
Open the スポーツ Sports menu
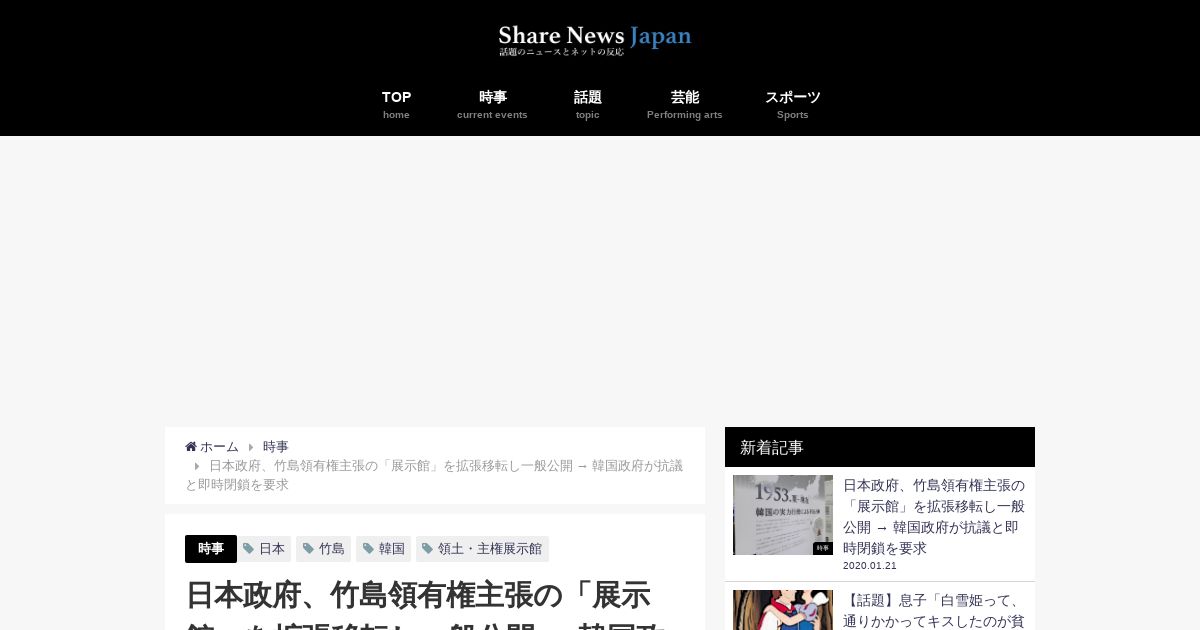coord(793,105)
